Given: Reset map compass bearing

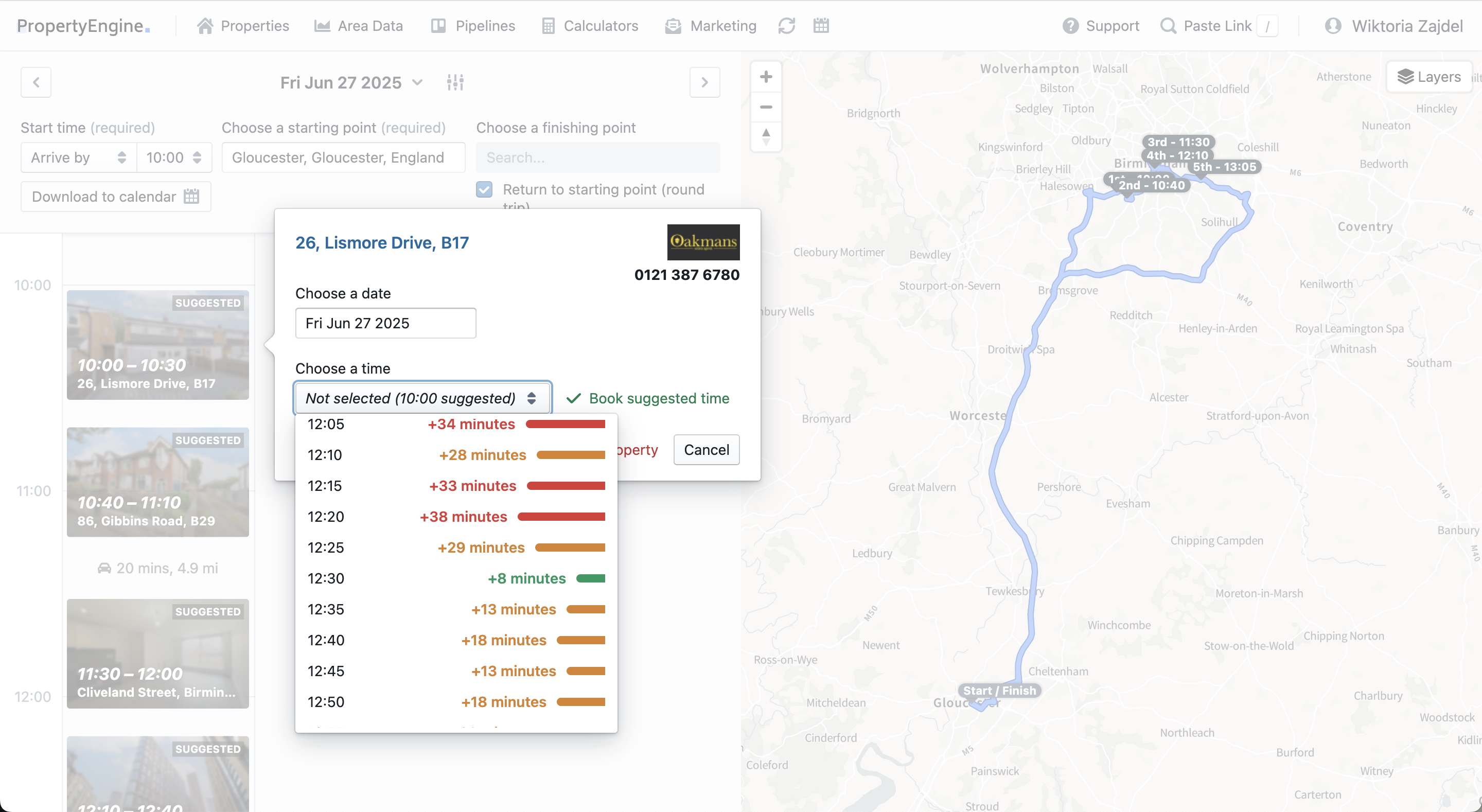Looking at the screenshot, I should 766,137.
